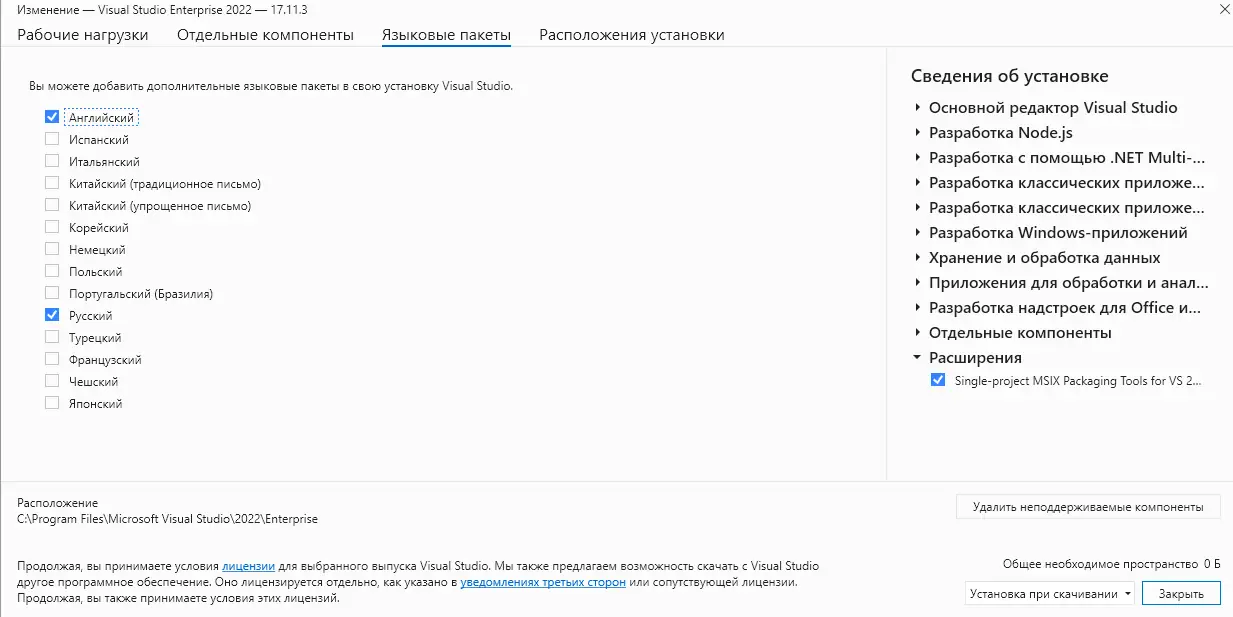Open the Отдельные компоненты tab

coord(265,35)
